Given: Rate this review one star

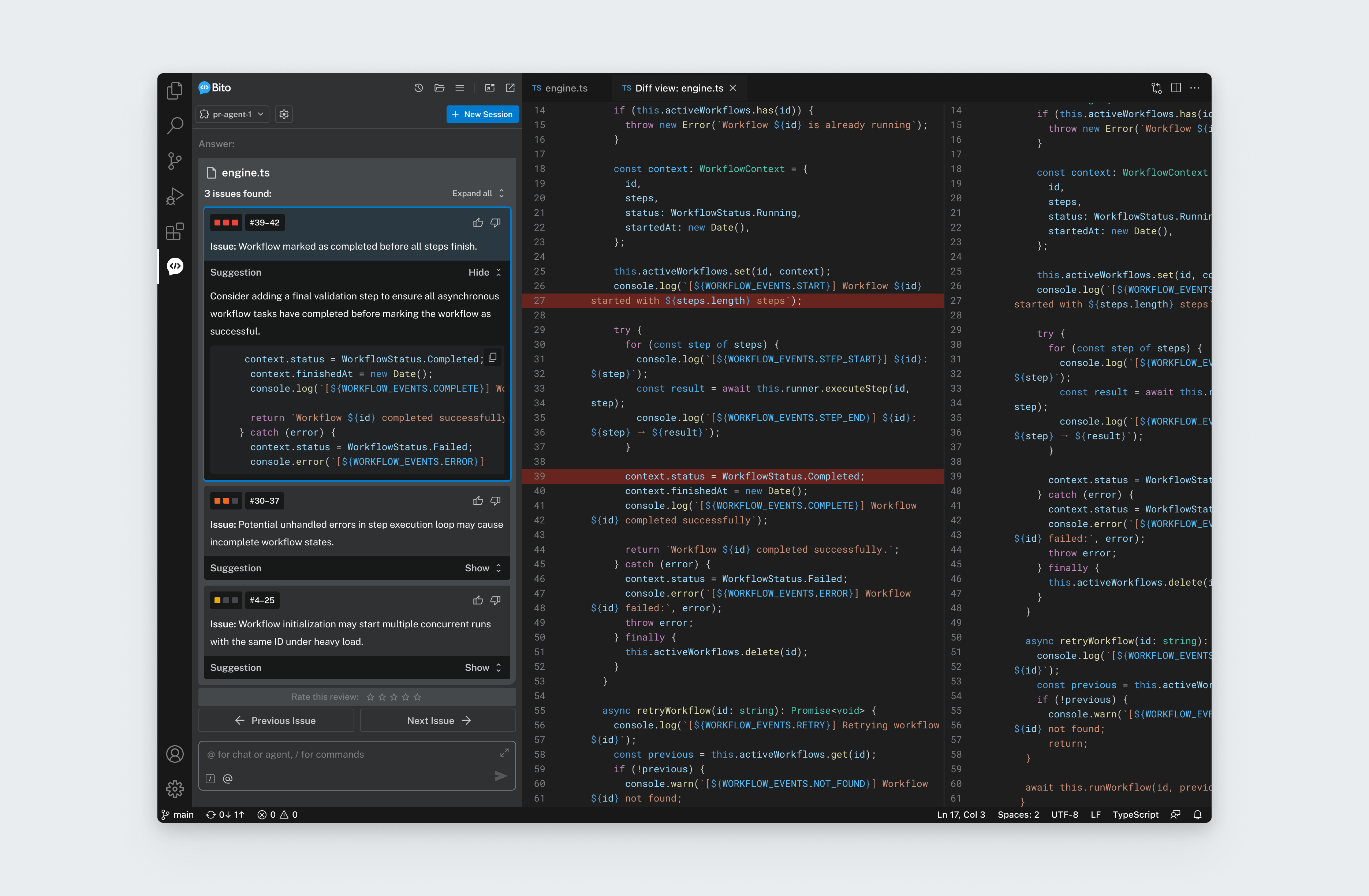Looking at the screenshot, I should (x=370, y=698).
